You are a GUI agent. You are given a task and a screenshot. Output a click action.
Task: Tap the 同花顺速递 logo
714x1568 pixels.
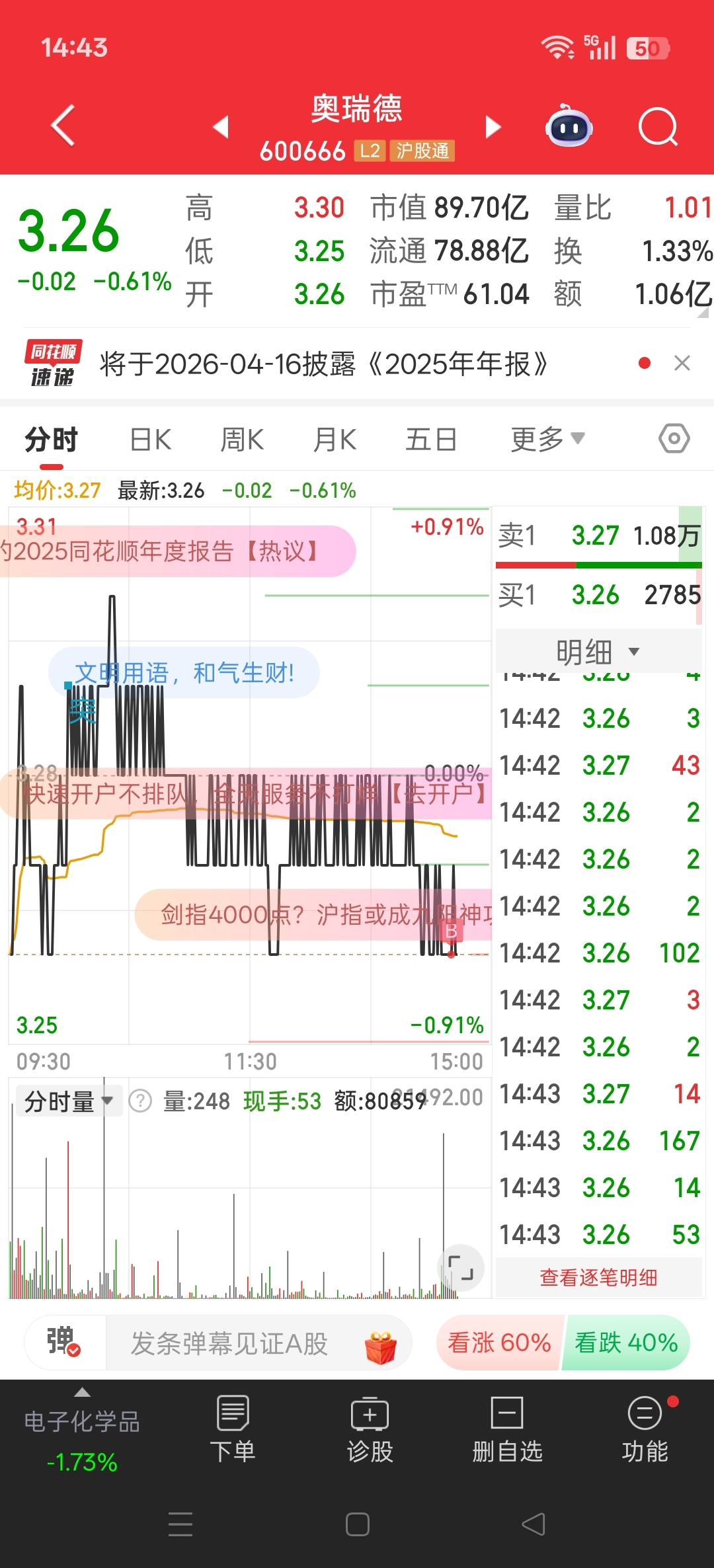[53, 363]
